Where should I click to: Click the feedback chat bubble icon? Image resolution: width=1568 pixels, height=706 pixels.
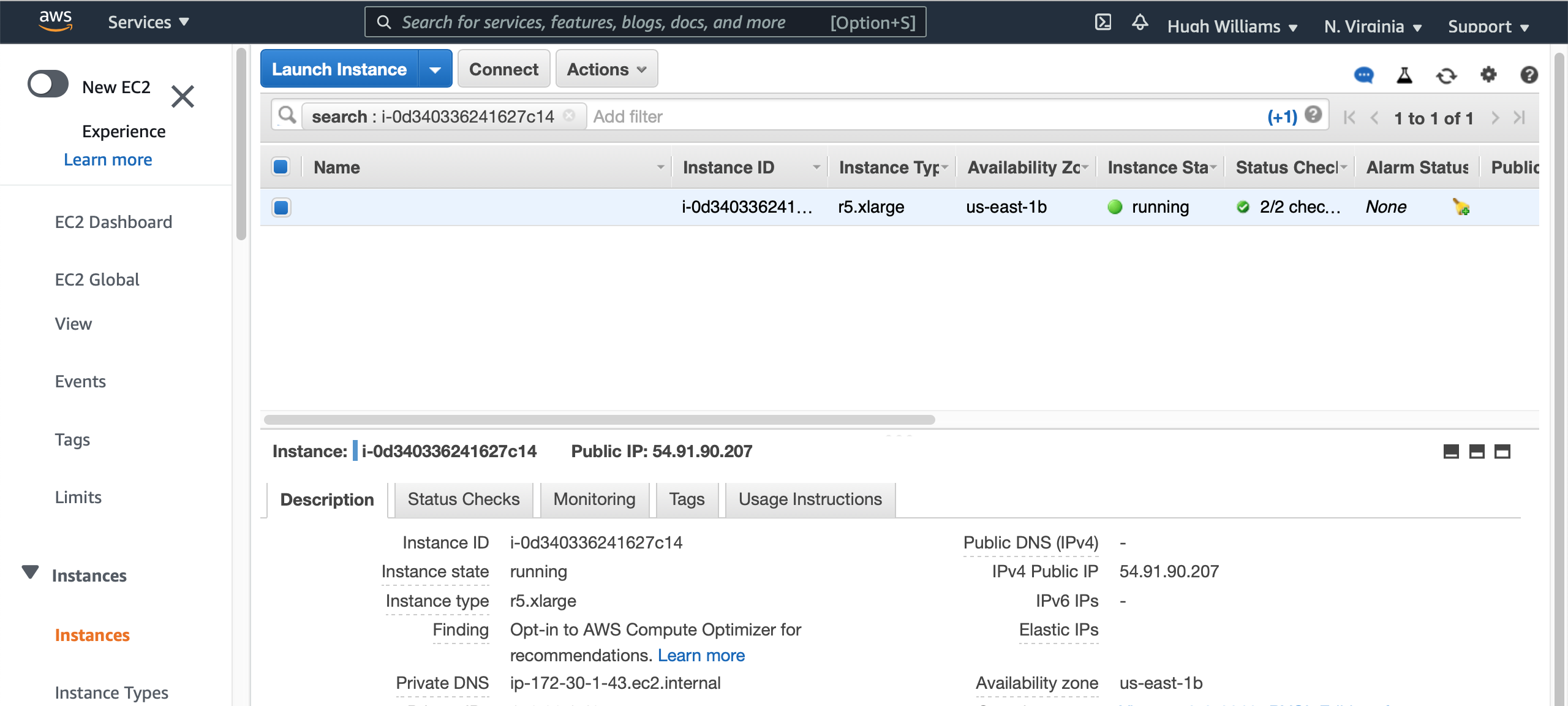pyautogui.click(x=1363, y=75)
